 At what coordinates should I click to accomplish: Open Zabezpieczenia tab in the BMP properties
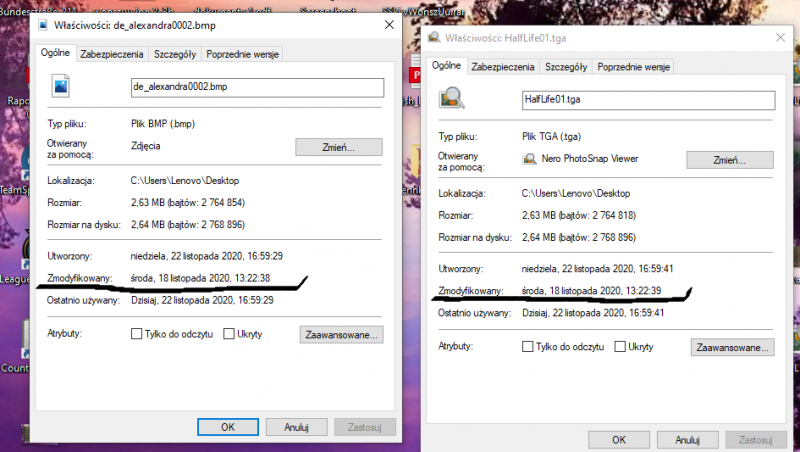tap(112, 55)
